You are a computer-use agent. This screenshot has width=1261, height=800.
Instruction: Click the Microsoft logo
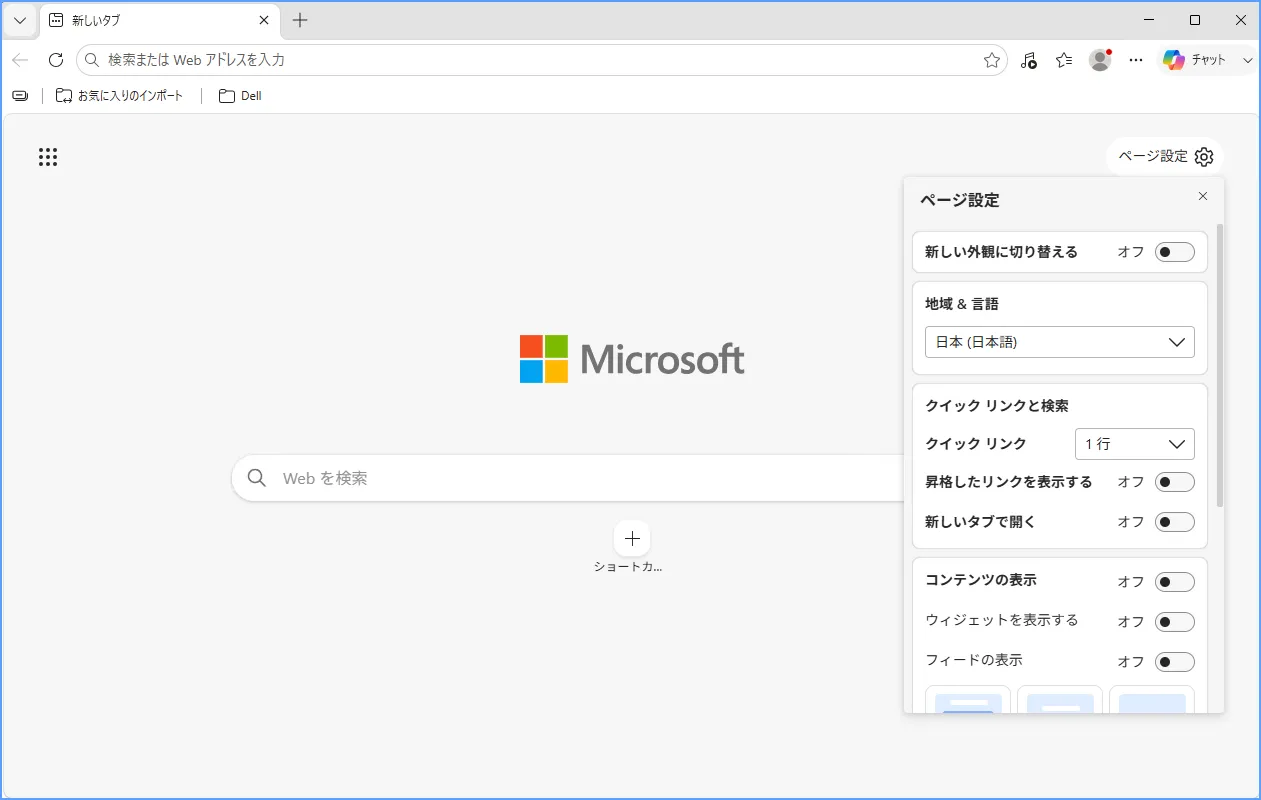(632, 359)
